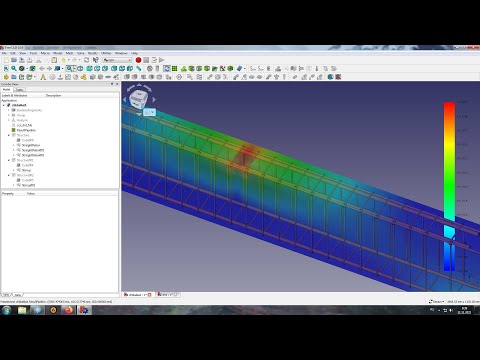Open the Macros dialog icon
480x360 pixels.
coord(154,60)
